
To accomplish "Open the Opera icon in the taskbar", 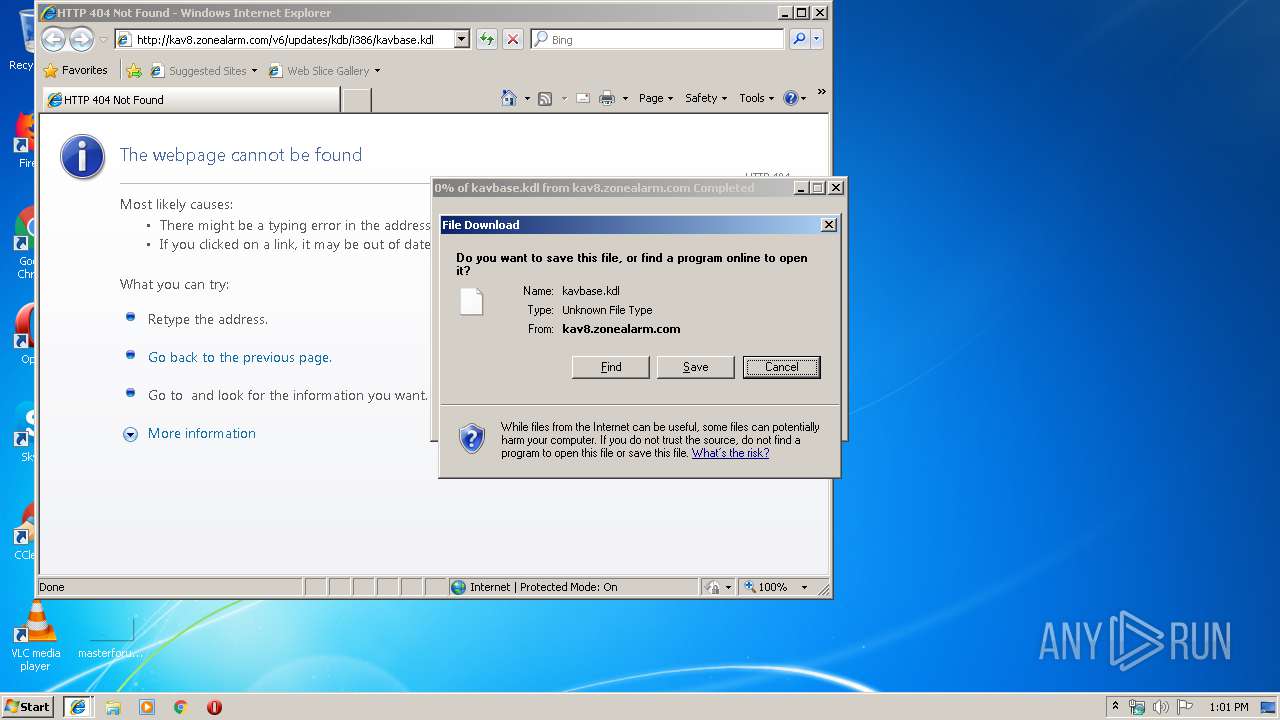I will [x=214, y=707].
